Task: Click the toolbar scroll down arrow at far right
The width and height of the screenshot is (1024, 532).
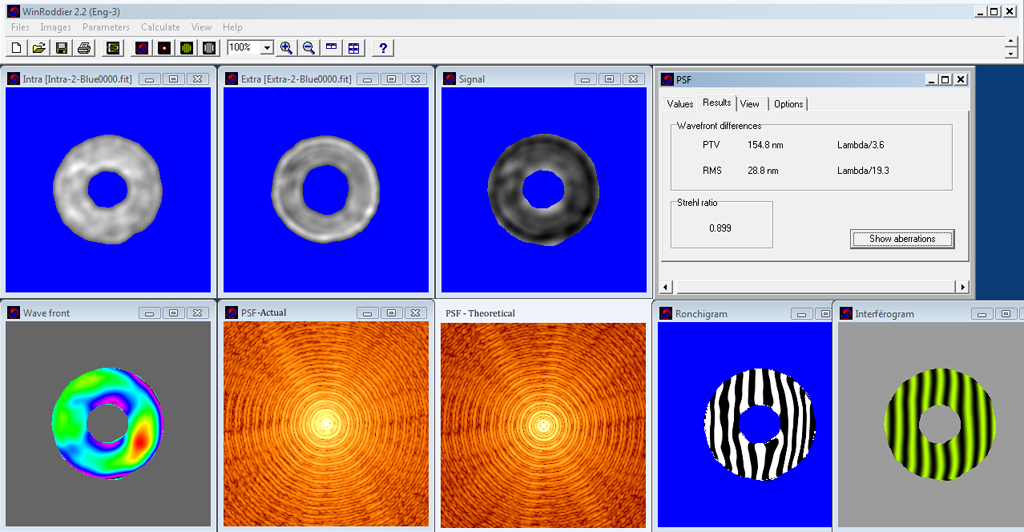Action: [x=1011, y=53]
